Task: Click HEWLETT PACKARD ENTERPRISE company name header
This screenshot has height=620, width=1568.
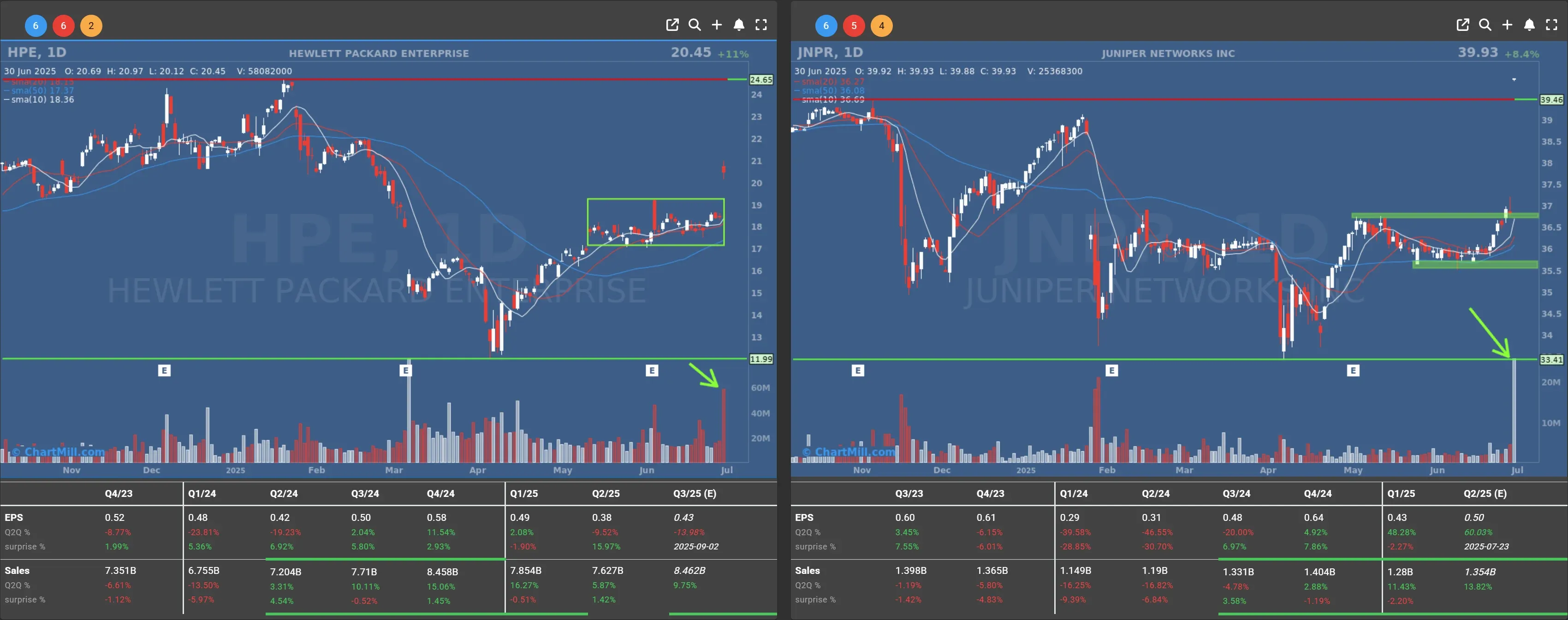Action: [x=379, y=53]
